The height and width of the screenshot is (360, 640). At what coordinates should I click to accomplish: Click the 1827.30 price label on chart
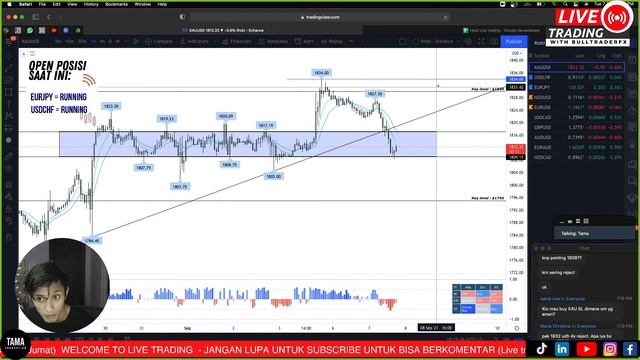click(x=374, y=94)
